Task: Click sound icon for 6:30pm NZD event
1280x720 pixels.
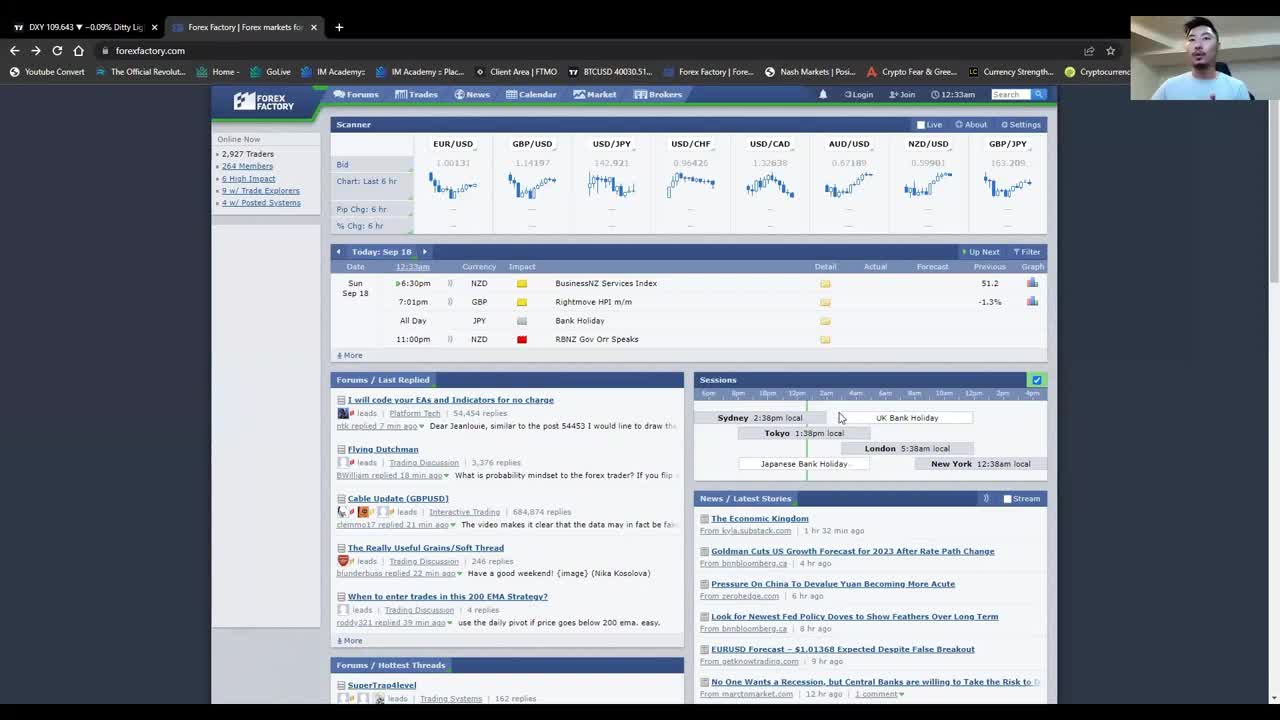Action: pos(450,283)
